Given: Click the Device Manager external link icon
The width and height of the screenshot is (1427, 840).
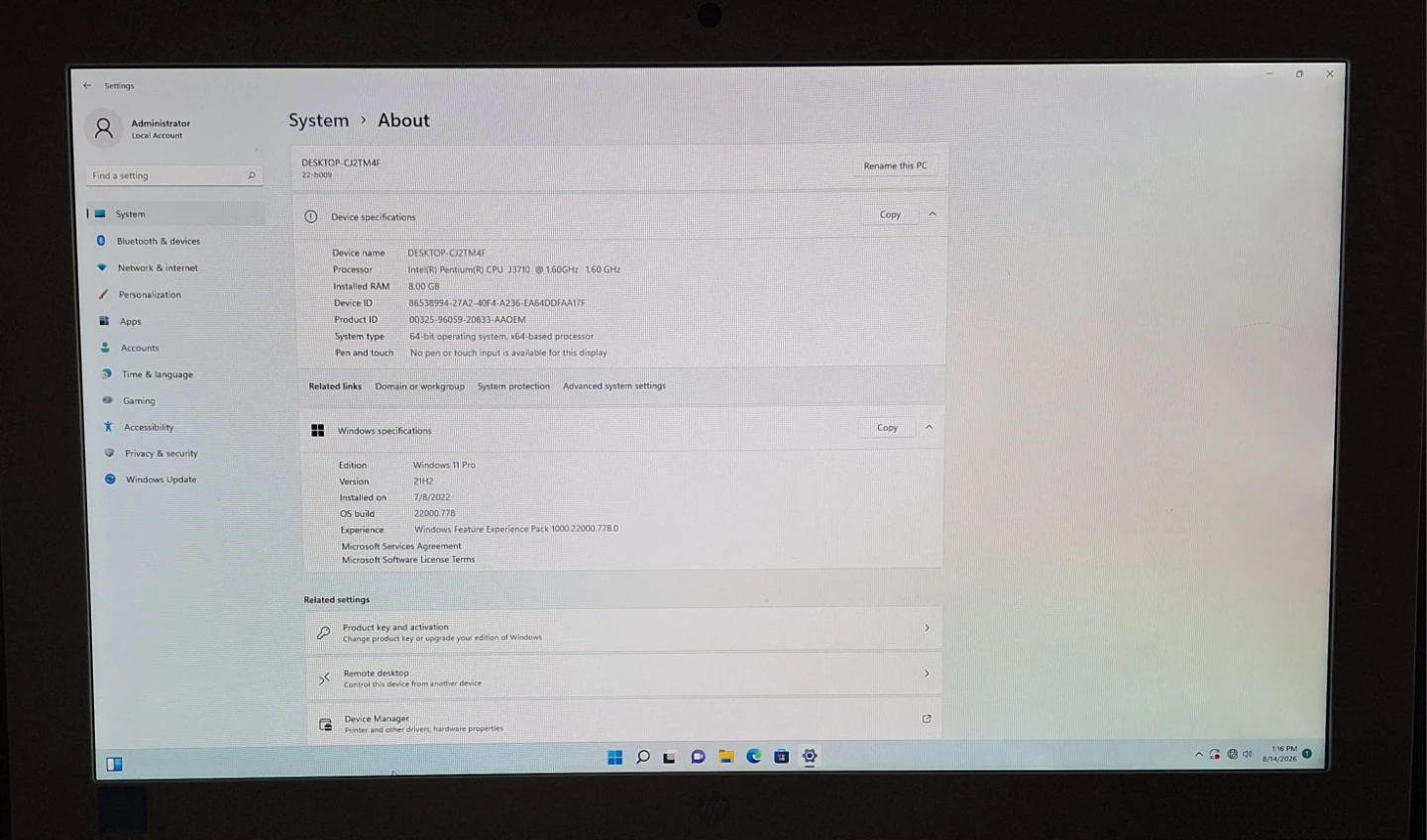Looking at the screenshot, I should (927, 719).
